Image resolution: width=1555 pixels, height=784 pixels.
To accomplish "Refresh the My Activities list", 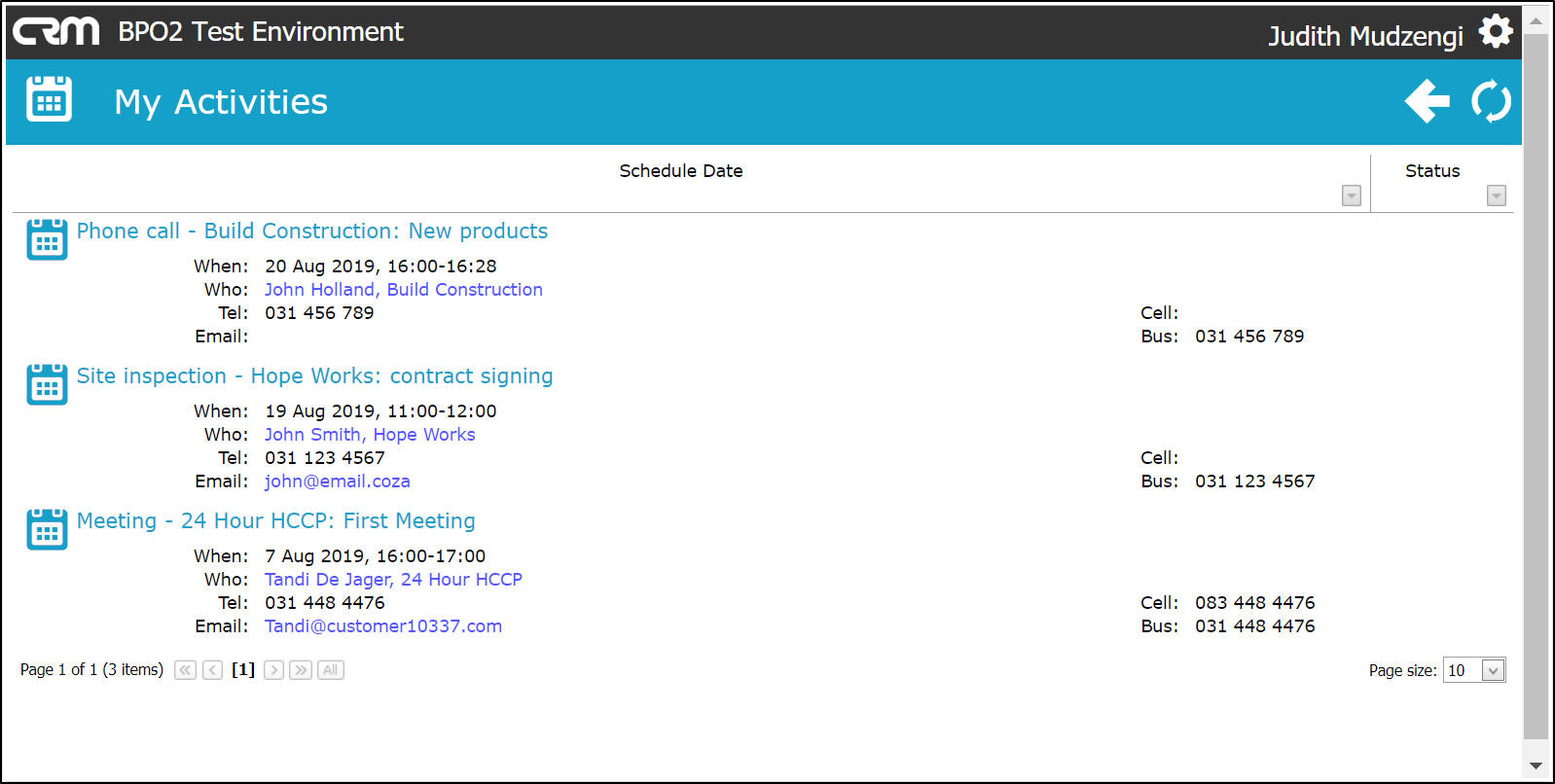I will 1491,101.
